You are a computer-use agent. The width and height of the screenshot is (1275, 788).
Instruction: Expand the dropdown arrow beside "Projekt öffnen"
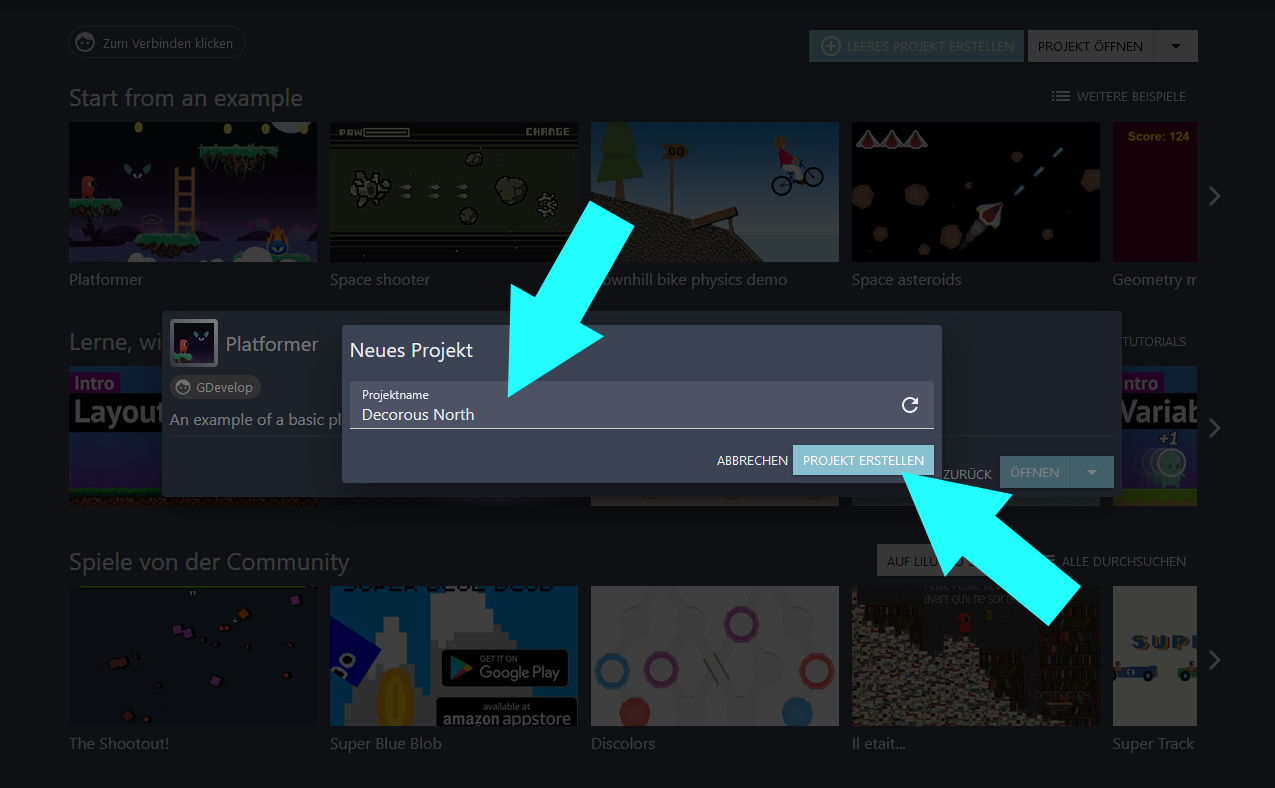pyautogui.click(x=1176, y=46)
